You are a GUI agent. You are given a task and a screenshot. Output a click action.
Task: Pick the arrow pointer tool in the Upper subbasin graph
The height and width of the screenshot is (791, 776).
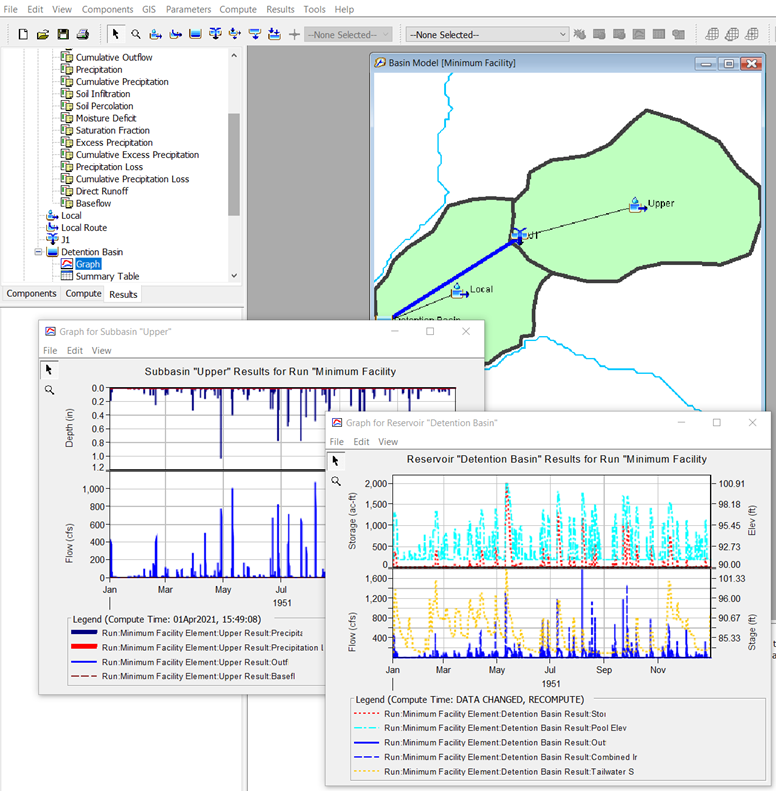[49, 370]
